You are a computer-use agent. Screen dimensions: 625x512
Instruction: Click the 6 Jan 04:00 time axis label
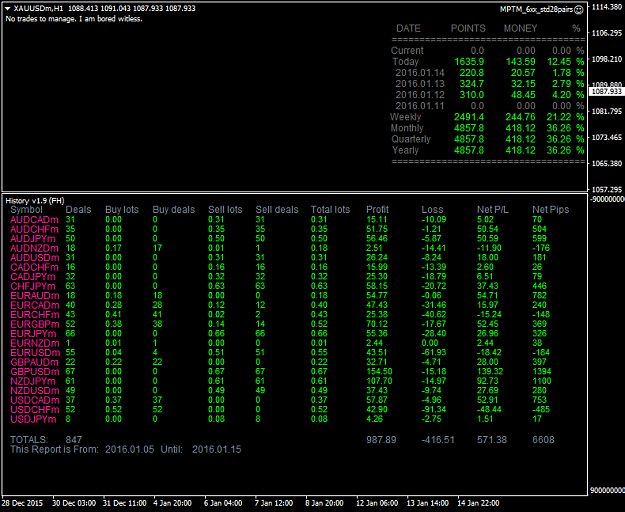[223, 503]
